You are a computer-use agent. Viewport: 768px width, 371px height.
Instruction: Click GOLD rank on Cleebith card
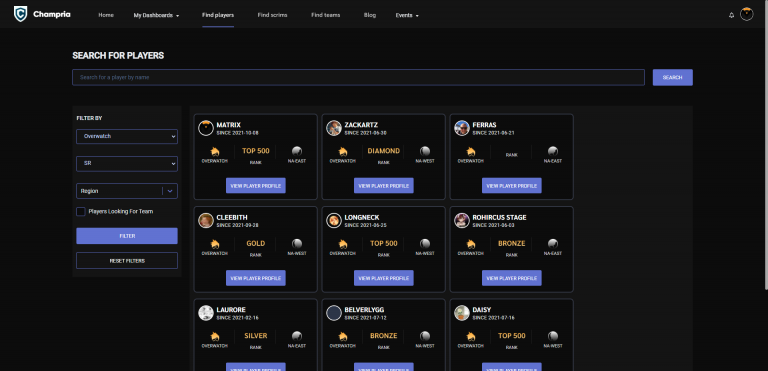tap(256, 244)
